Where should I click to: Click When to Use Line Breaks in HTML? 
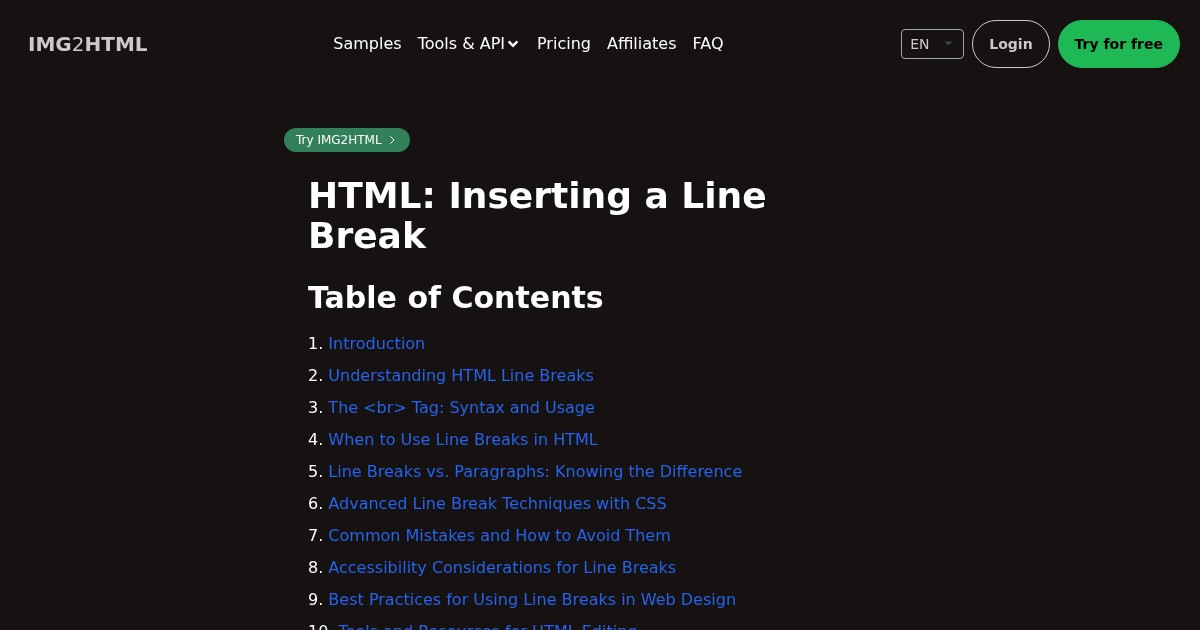[x=463, y=439]
